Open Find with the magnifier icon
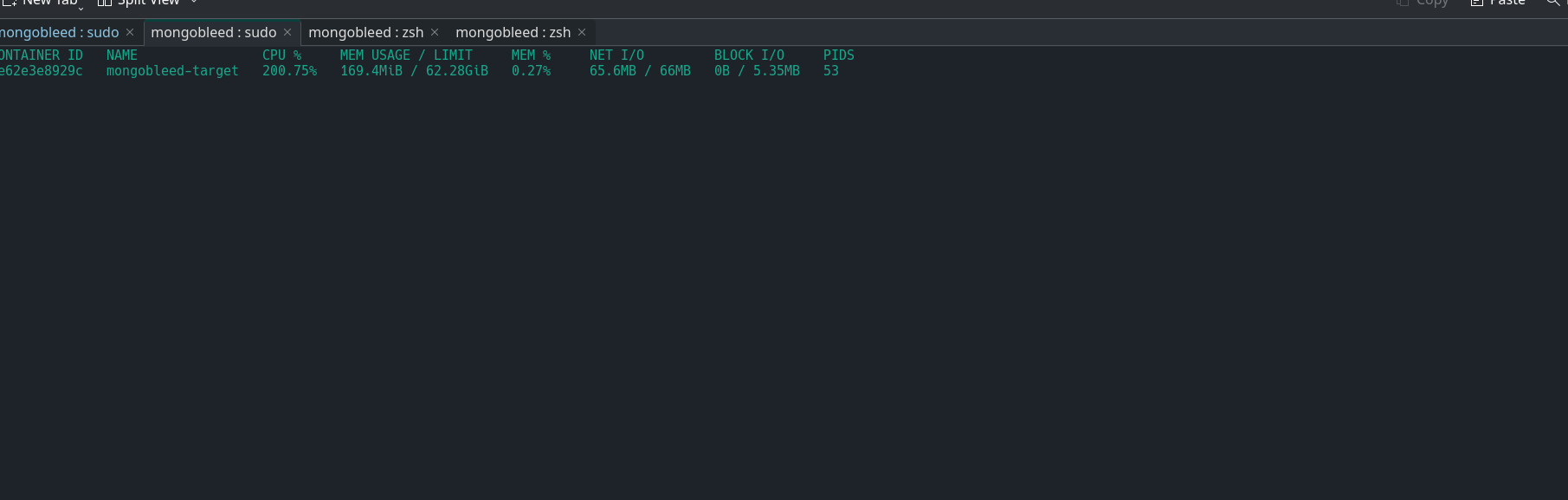The height and width of the screenshot is (500, 1568). (x=1553, y=3)
